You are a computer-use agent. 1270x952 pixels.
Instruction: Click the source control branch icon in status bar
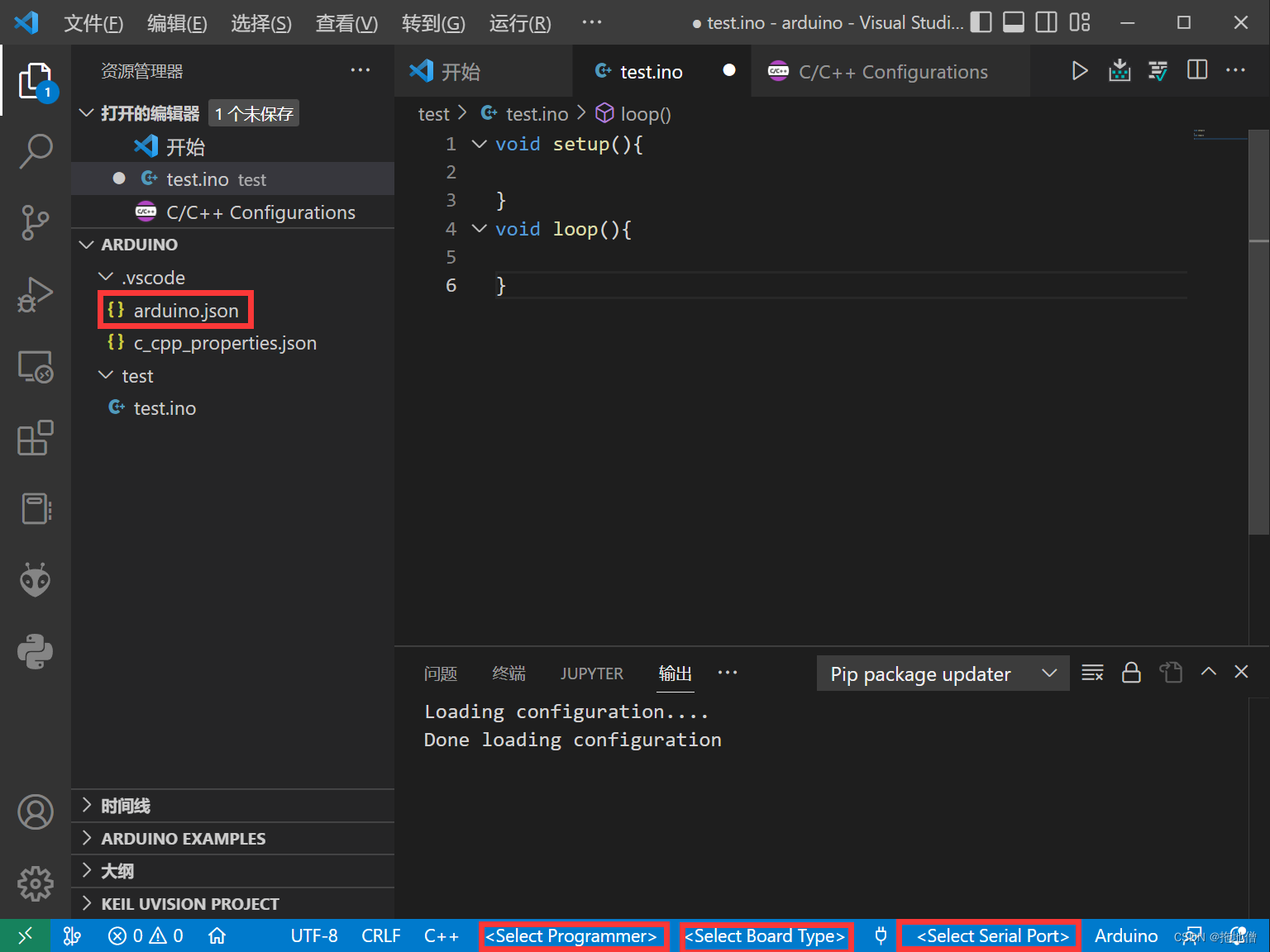(72, 935)
